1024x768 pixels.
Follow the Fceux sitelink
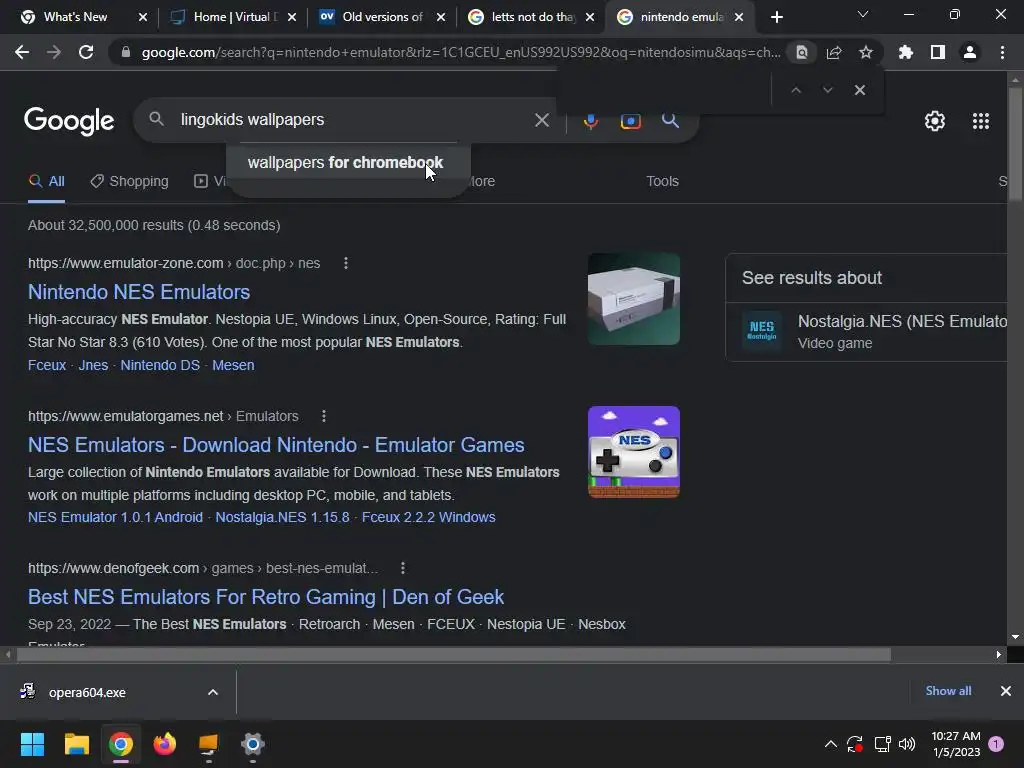coord(47,365)
